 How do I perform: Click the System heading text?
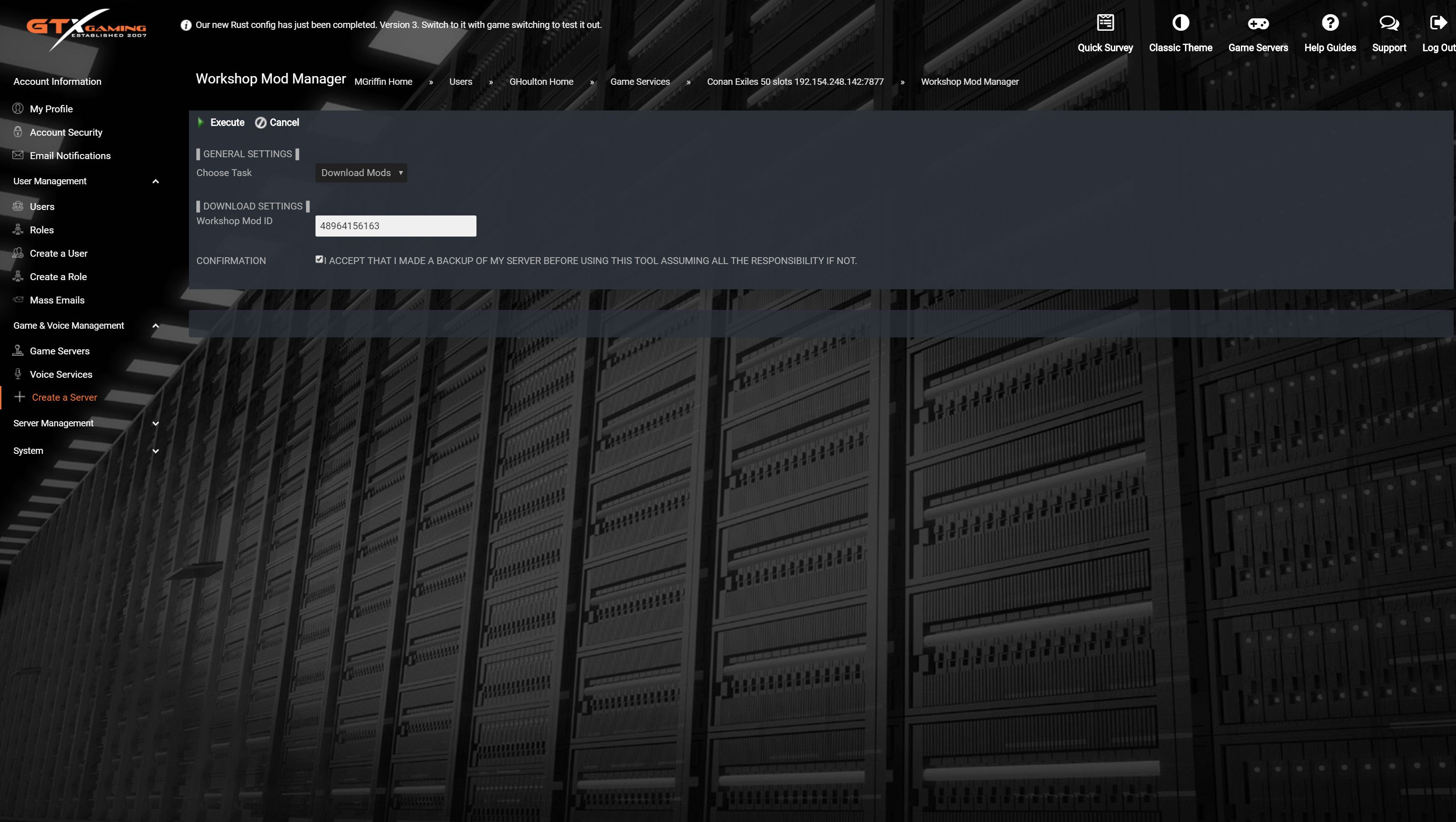tap(28, 451)
